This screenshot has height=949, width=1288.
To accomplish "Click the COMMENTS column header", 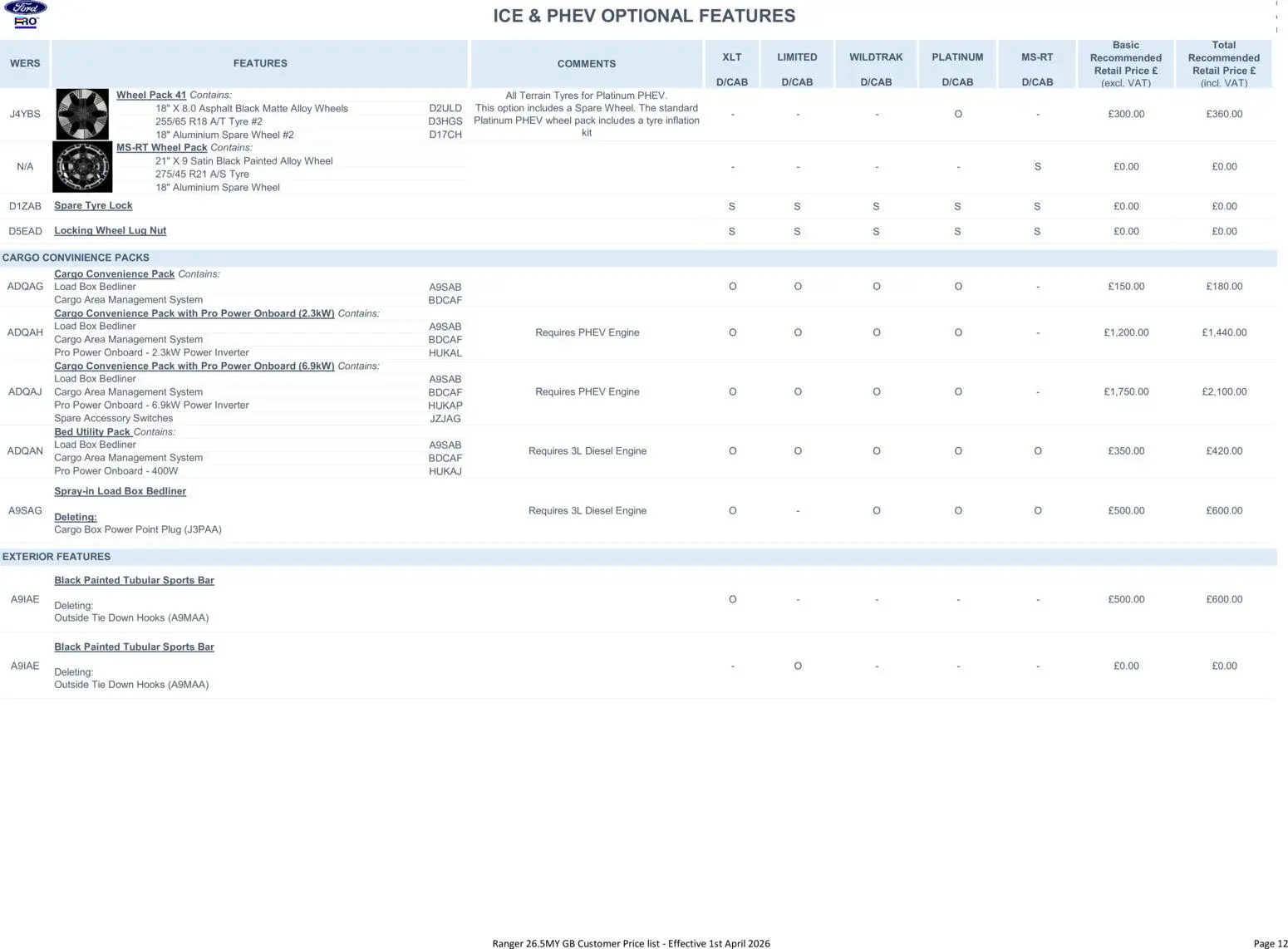I will tap(587, 63).
